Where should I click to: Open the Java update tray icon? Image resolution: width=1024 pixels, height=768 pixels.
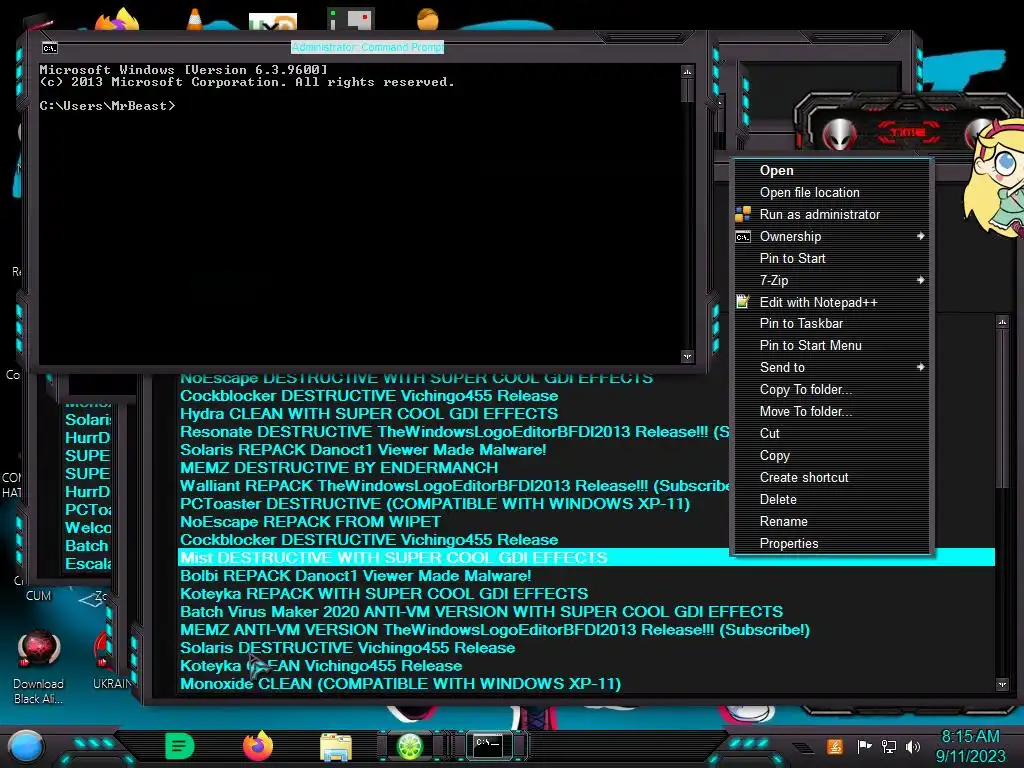click(x=835, y=746)
